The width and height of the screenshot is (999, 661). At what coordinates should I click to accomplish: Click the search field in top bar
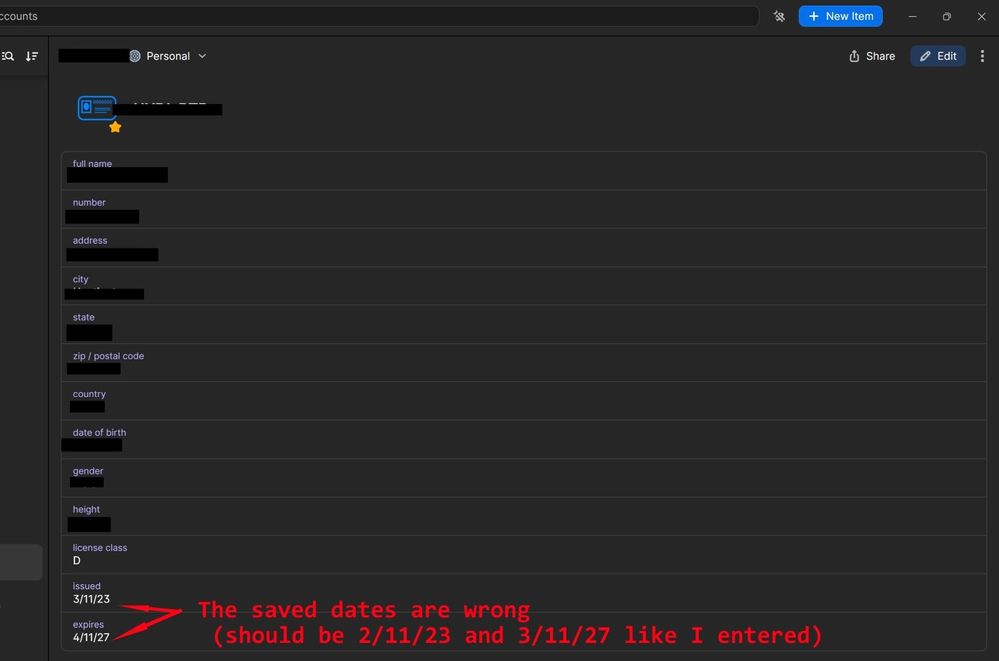coord(380,16)
